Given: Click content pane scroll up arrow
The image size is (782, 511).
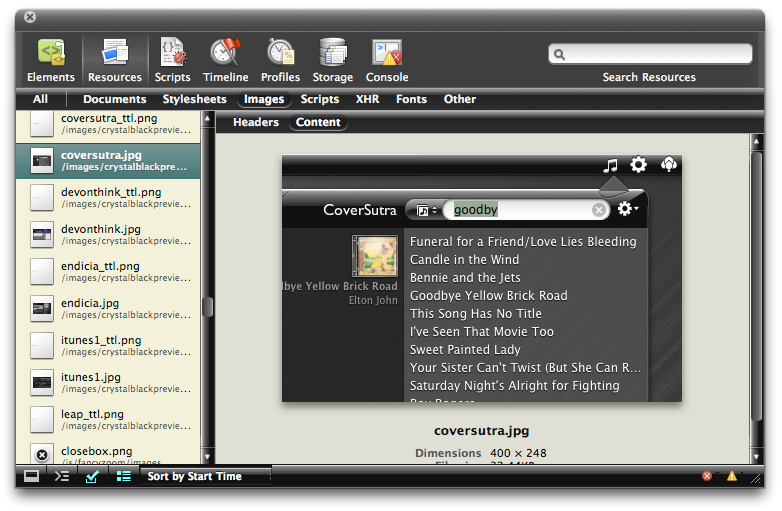Looking at the screenshot, I should click(756, 142).
